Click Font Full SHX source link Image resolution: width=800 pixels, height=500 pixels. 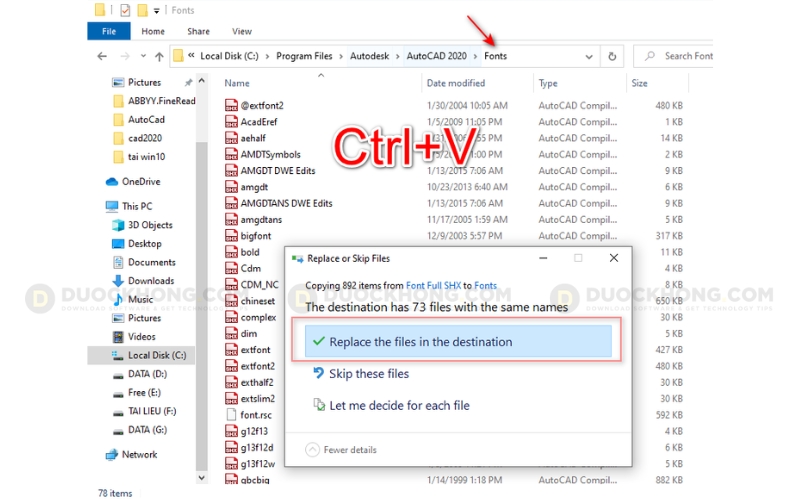pyautogui.click(x=433, y=286)
